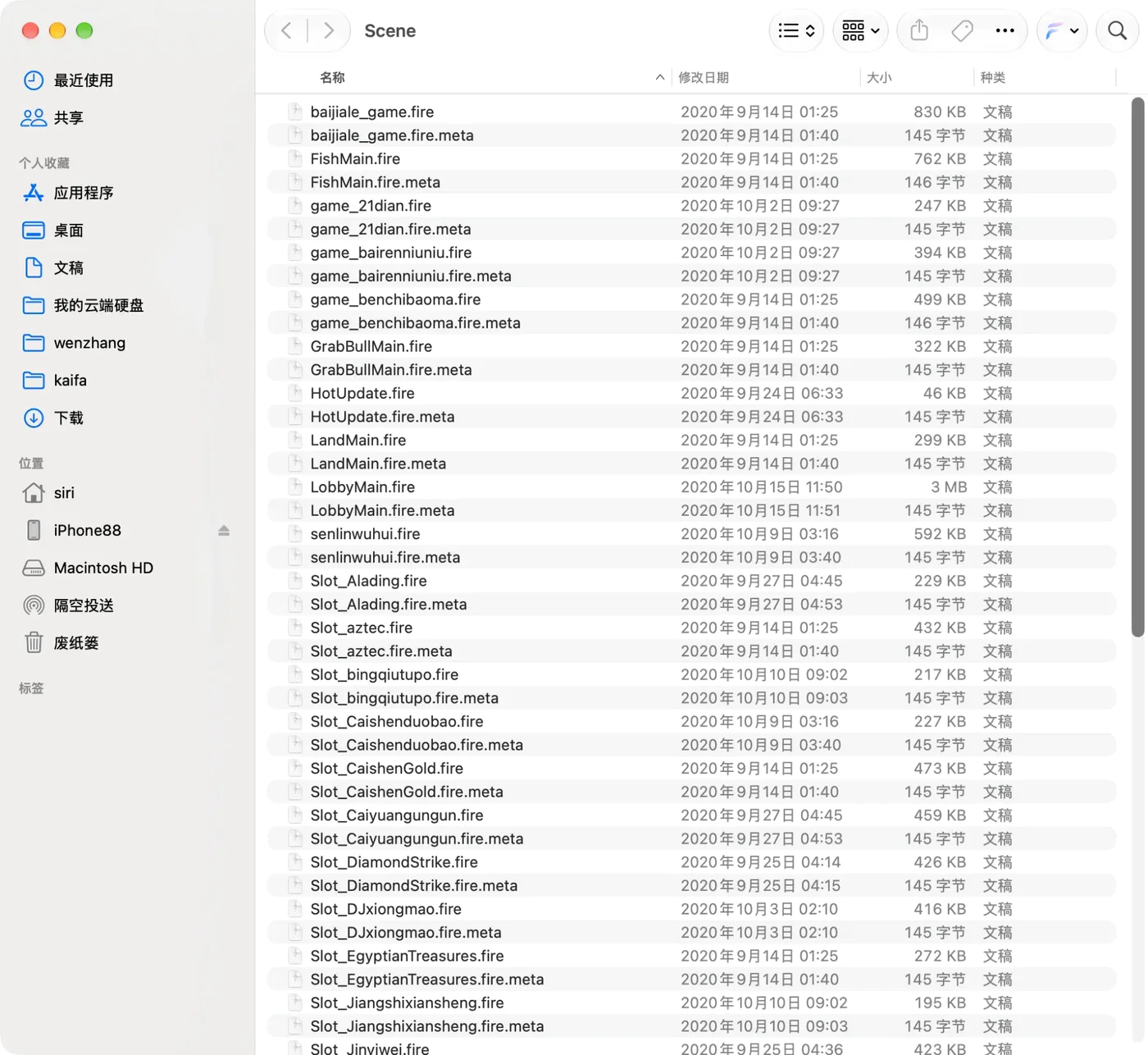Select file HotUpdate.fire
This screenshot has height=1055, width=1148.
coord(691,394)
